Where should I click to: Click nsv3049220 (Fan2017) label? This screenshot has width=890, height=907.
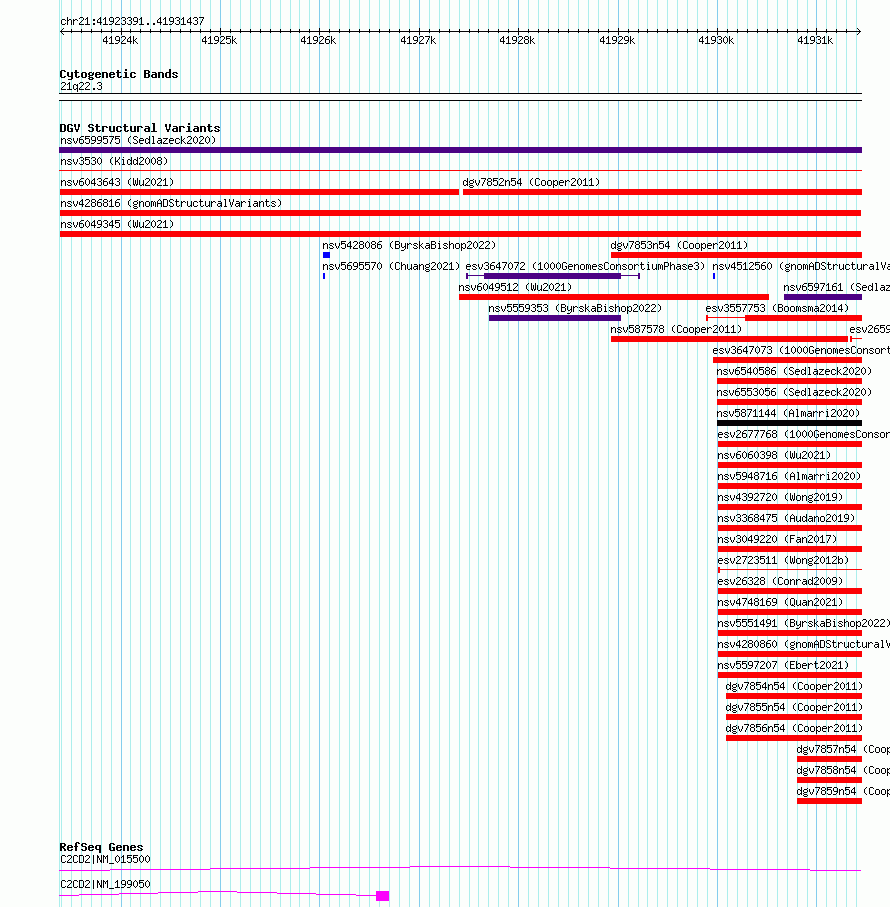[x=777, y=539]
